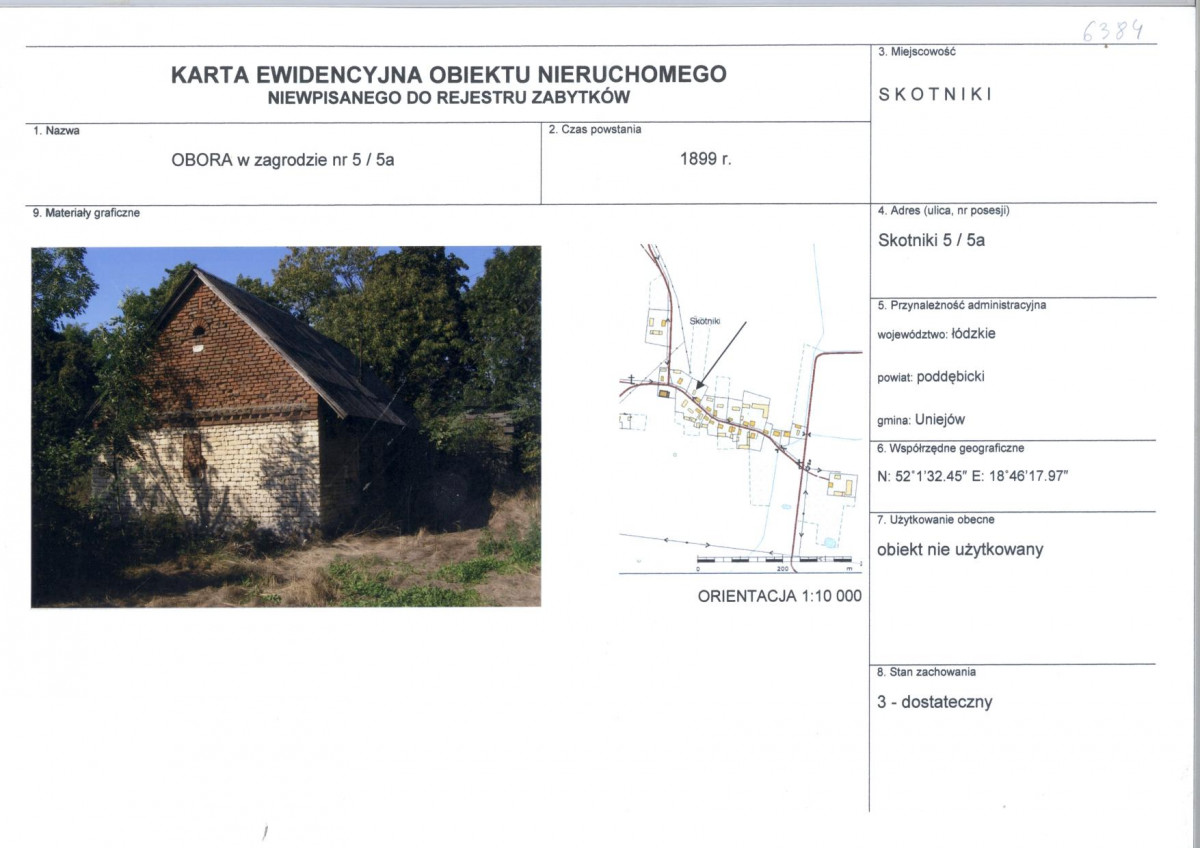Click the brick barn photograph
This screenshot has width=1200, height=848.
click(286, 427)
